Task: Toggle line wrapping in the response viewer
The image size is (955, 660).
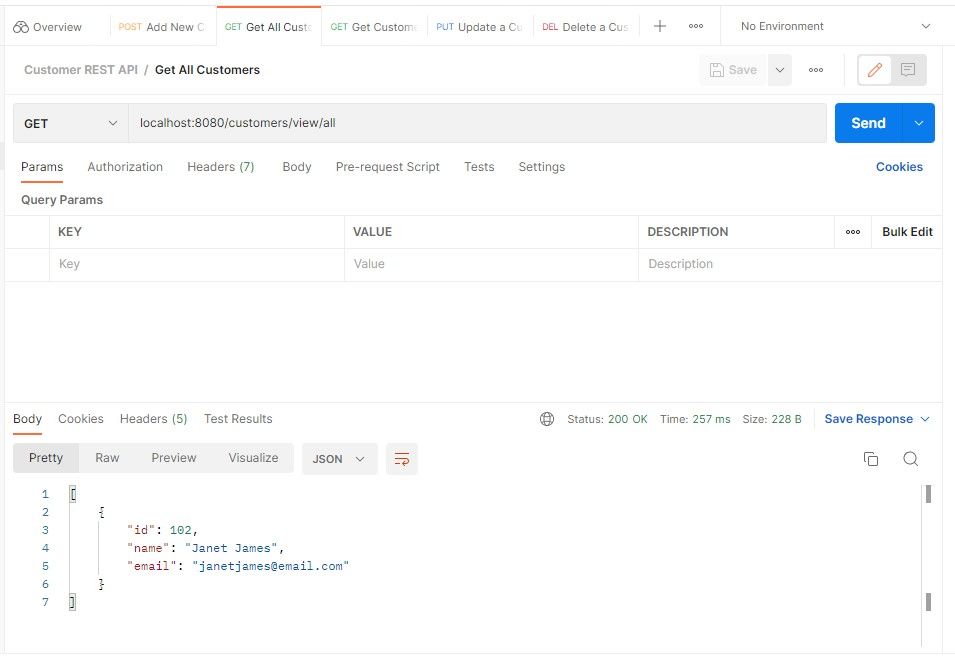Action: pyautogui.click(x=402, y=458)
